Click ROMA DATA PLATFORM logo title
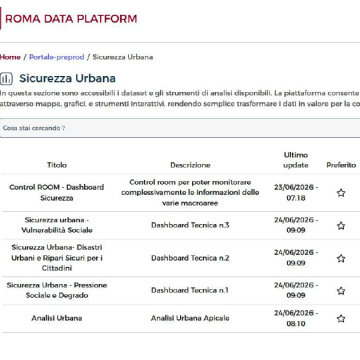The image size is (360, 360). point(71,19)
